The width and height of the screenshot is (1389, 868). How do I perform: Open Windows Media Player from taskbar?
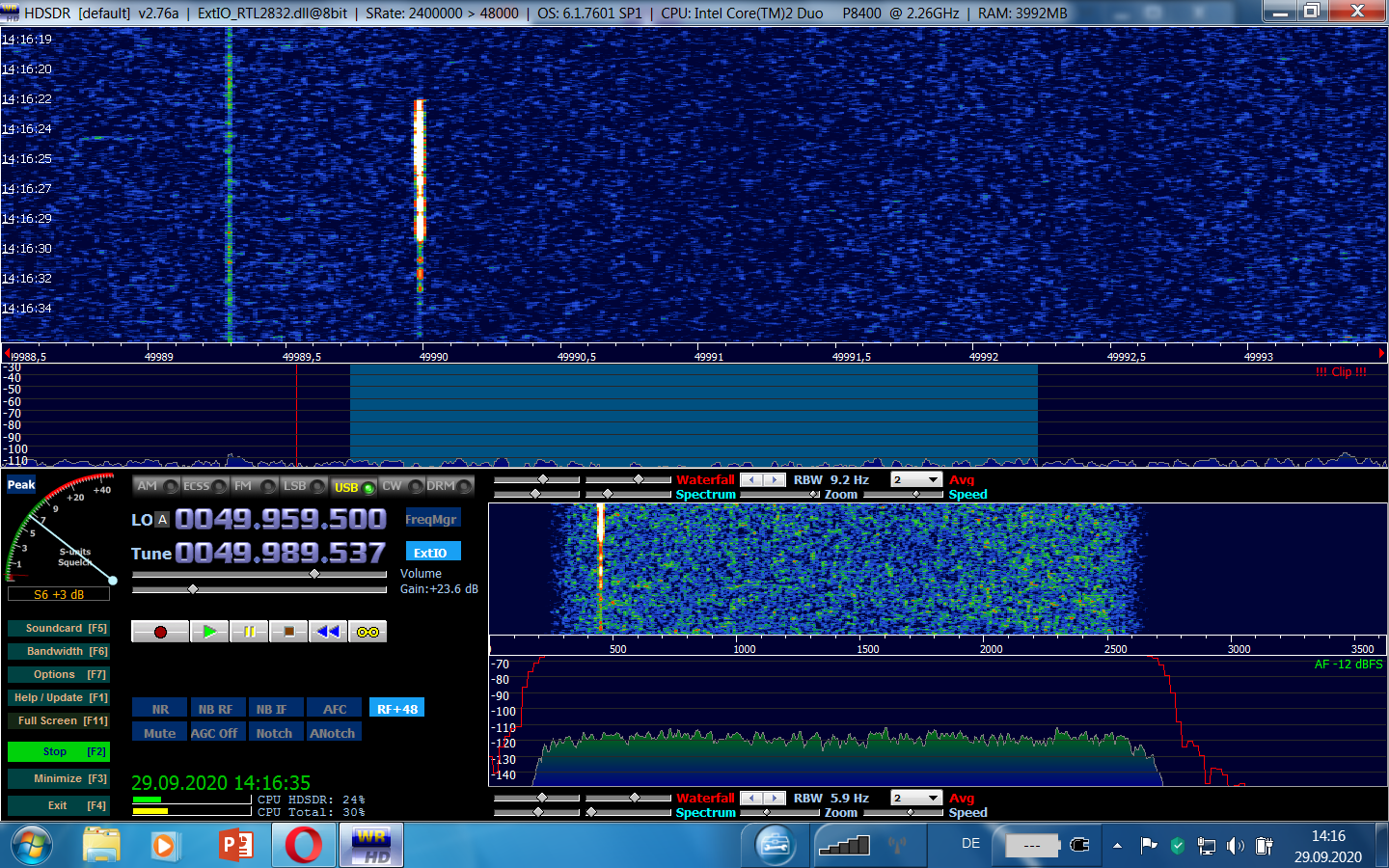[x=165, y=846]
